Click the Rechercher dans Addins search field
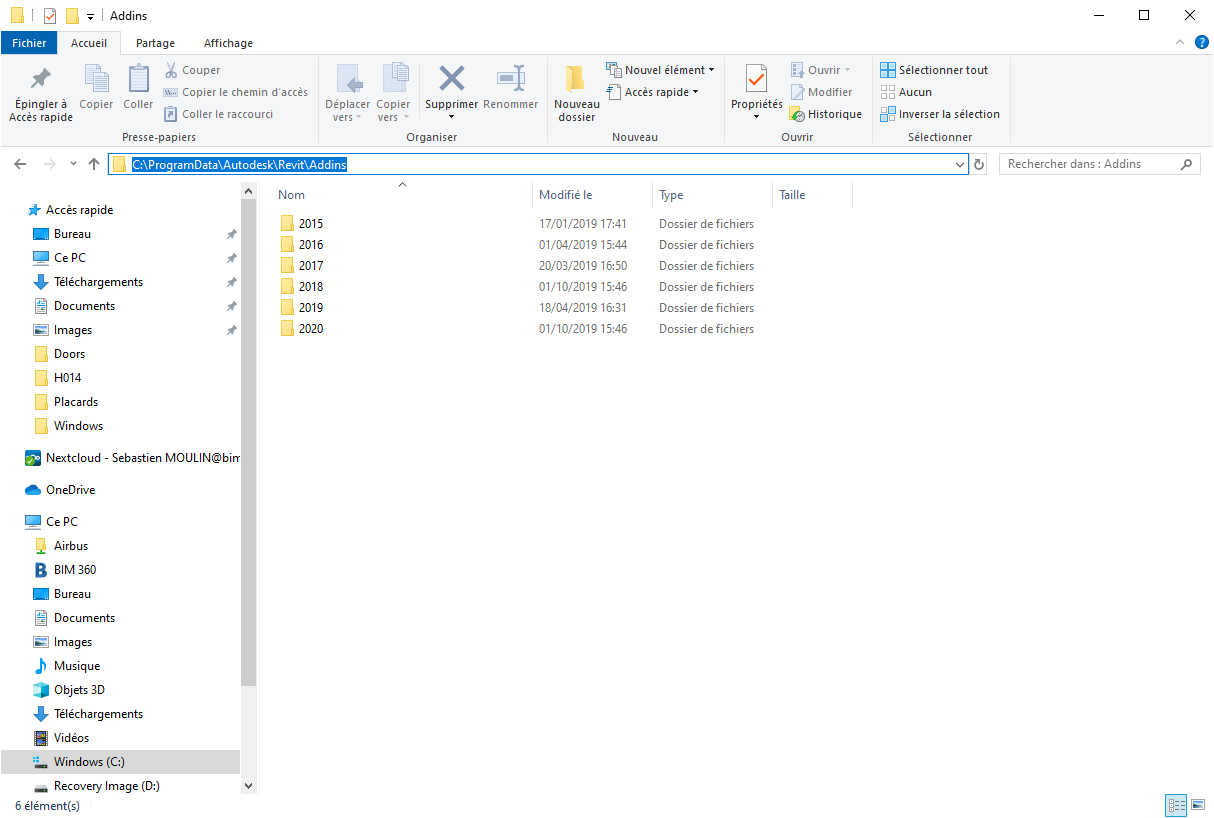 1090,164
